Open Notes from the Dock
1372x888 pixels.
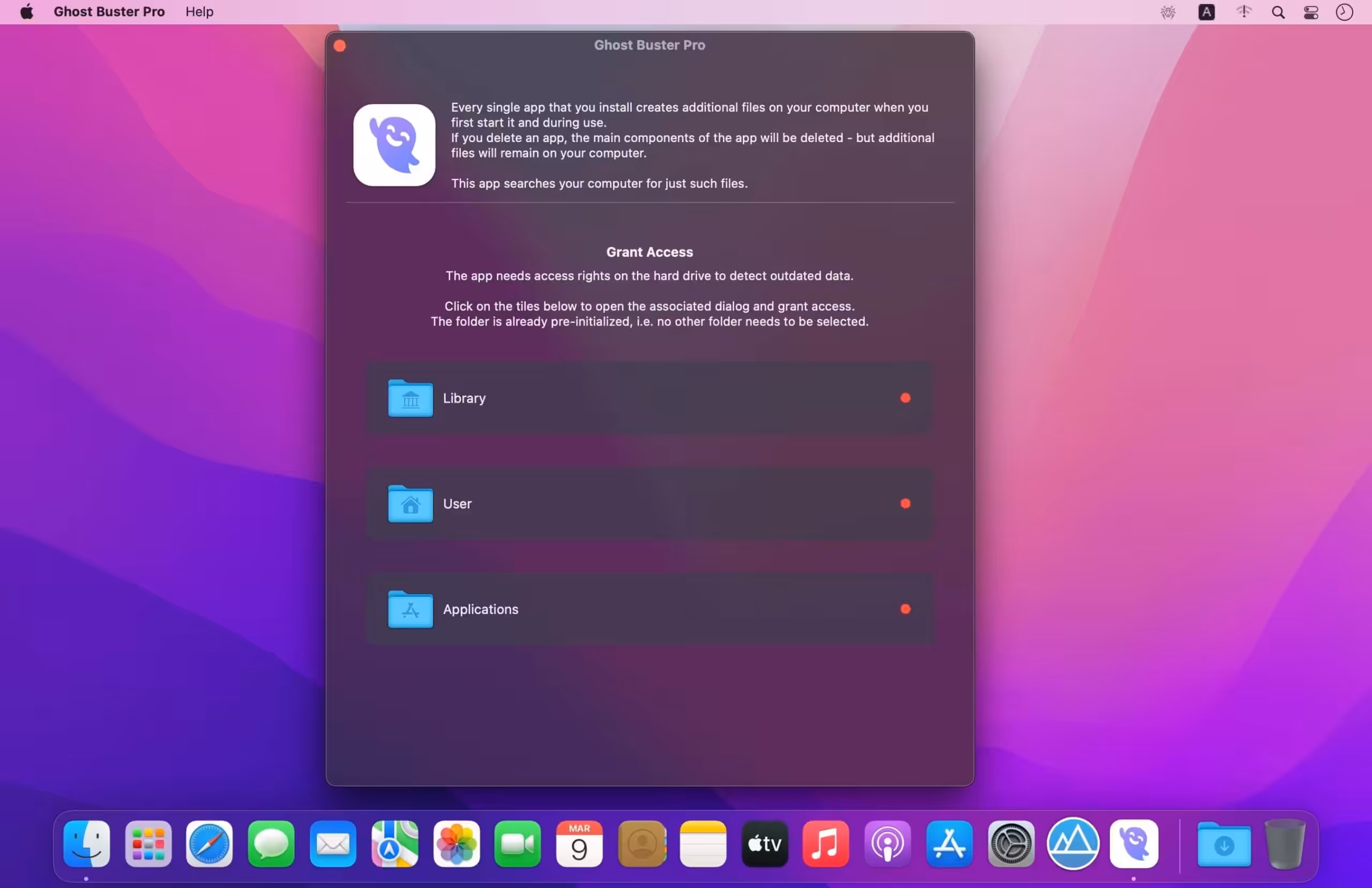click(703, 843)
